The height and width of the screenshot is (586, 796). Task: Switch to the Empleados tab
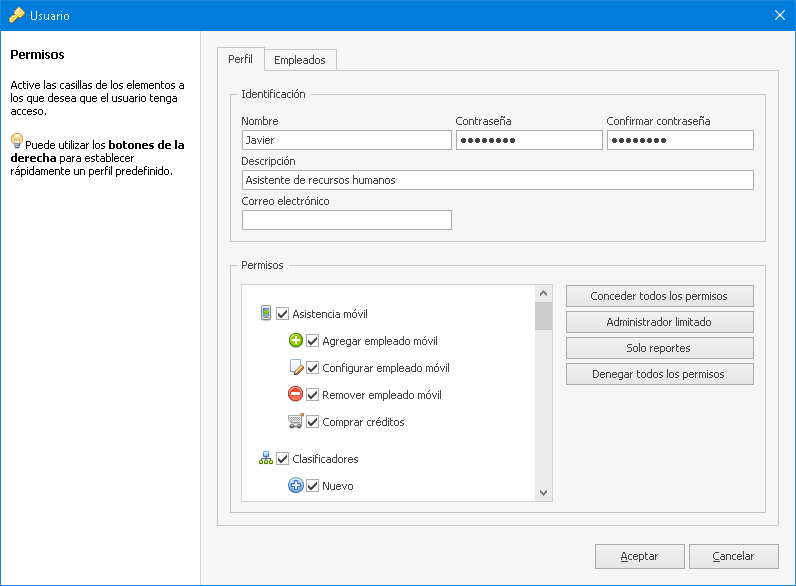(x=300, y=60)
